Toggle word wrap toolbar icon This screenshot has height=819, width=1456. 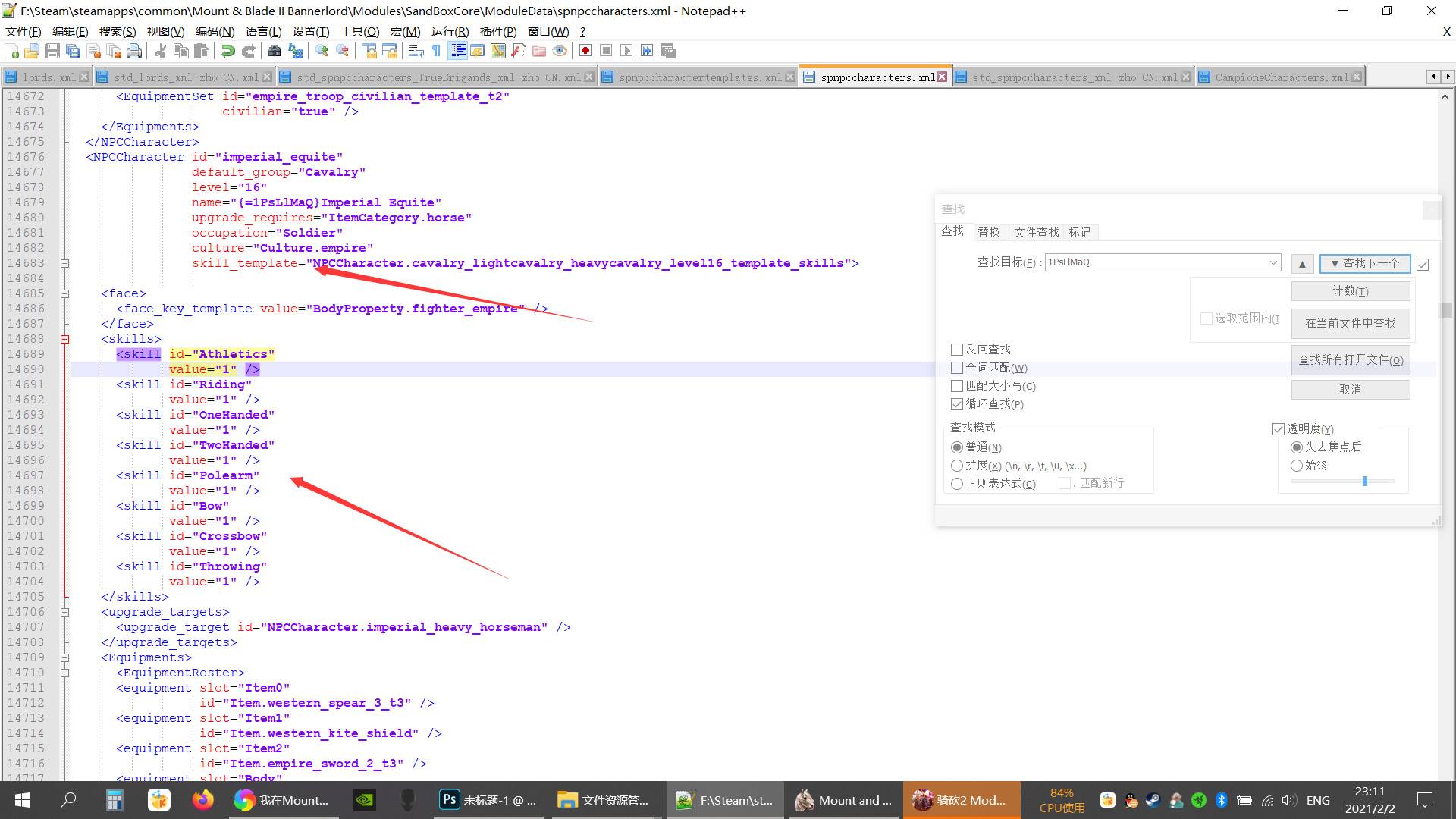[x=416, y=51]
